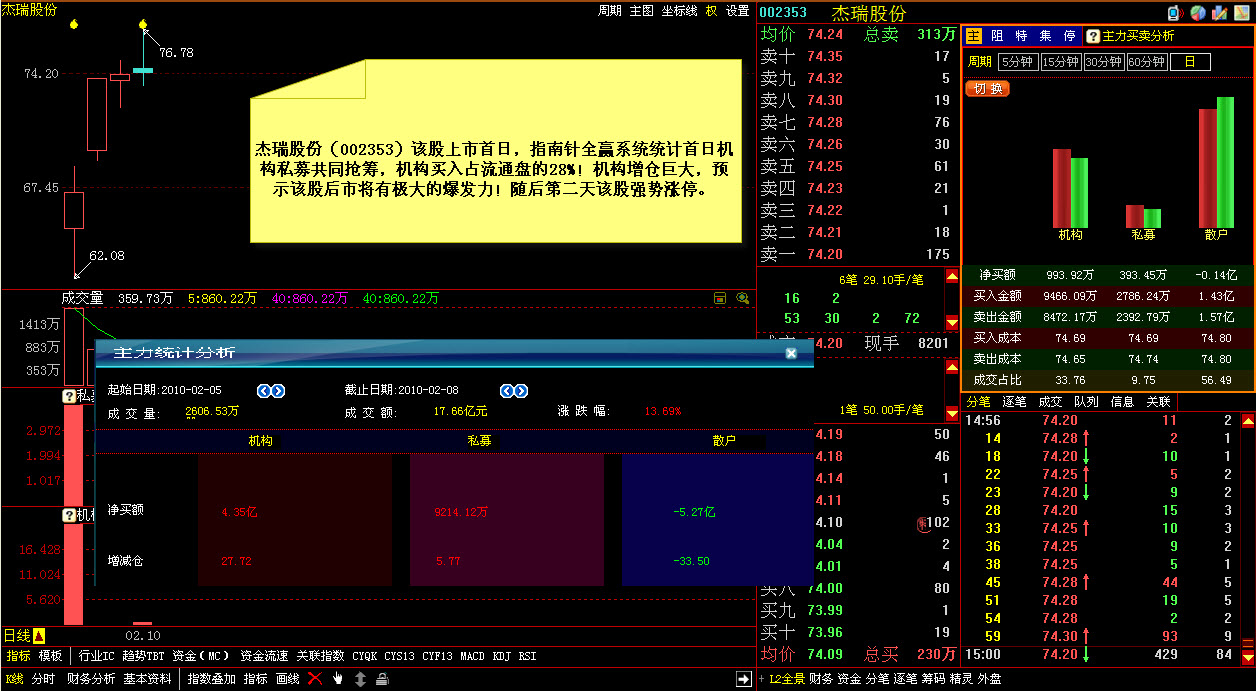This screenshot has height=691, width=1256.
Task: Switch to the 信息 tab
Action: tap(1122, 402)
